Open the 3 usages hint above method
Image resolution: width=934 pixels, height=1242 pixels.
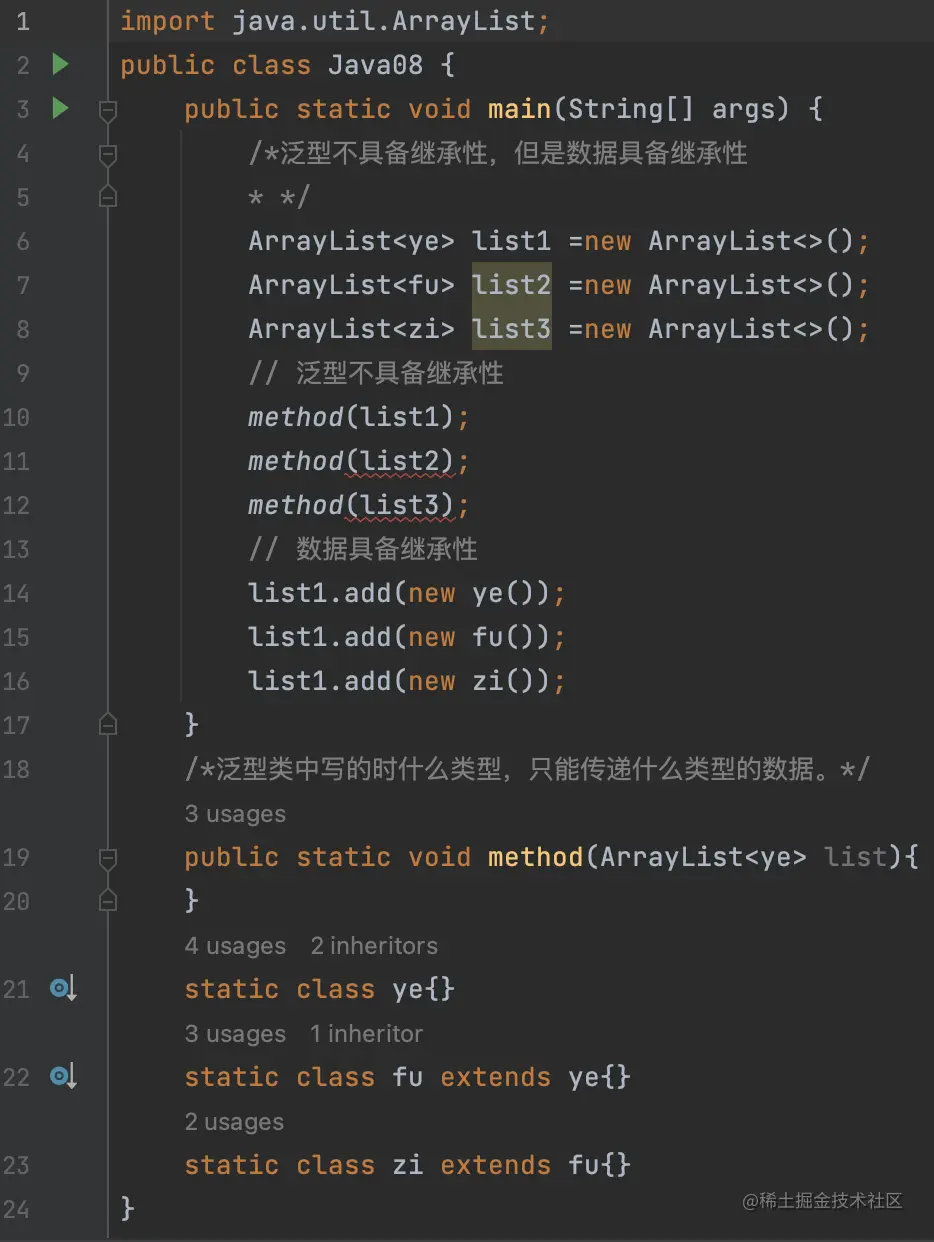point(235,813)
